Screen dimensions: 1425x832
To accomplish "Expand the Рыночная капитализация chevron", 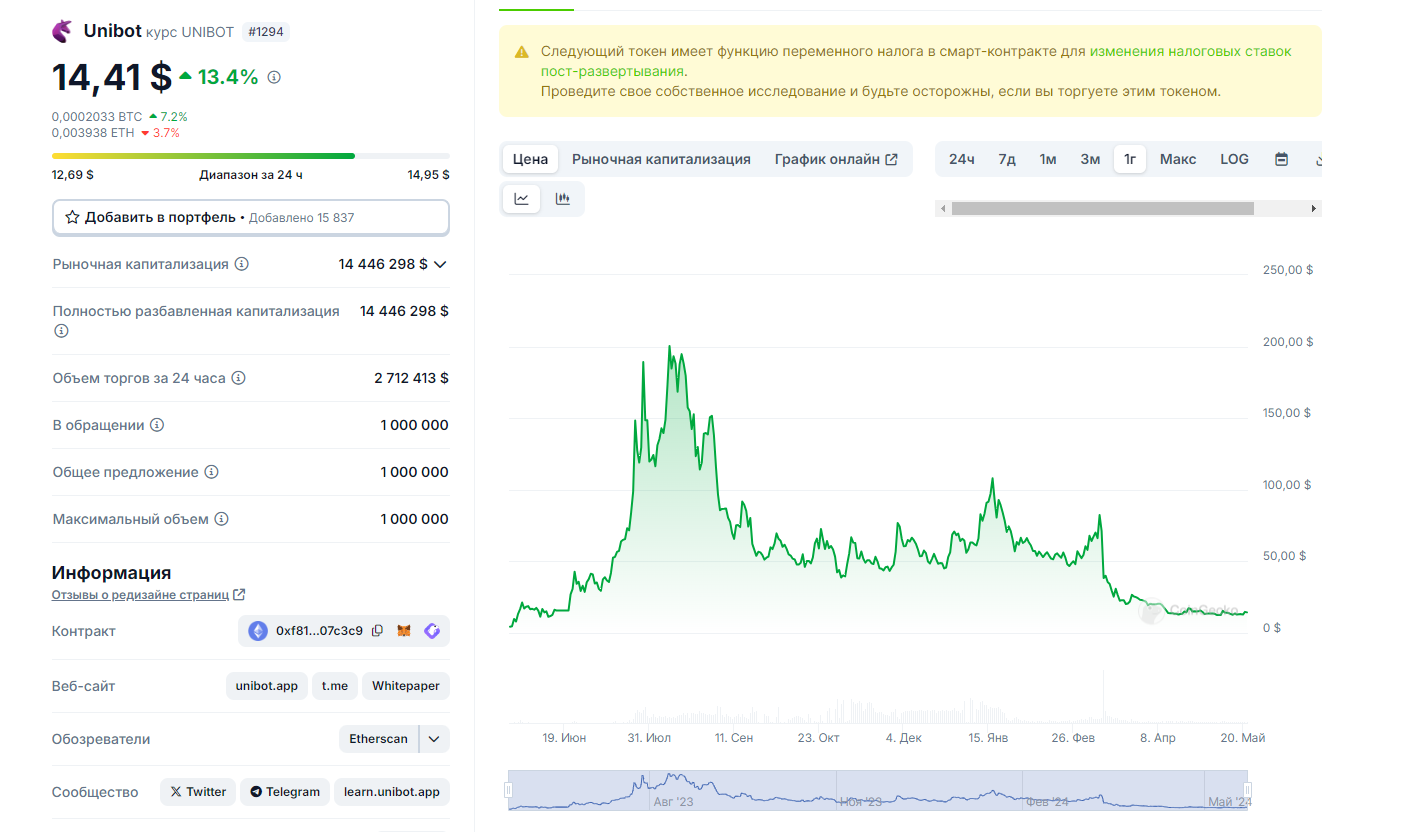I will 440,264.
